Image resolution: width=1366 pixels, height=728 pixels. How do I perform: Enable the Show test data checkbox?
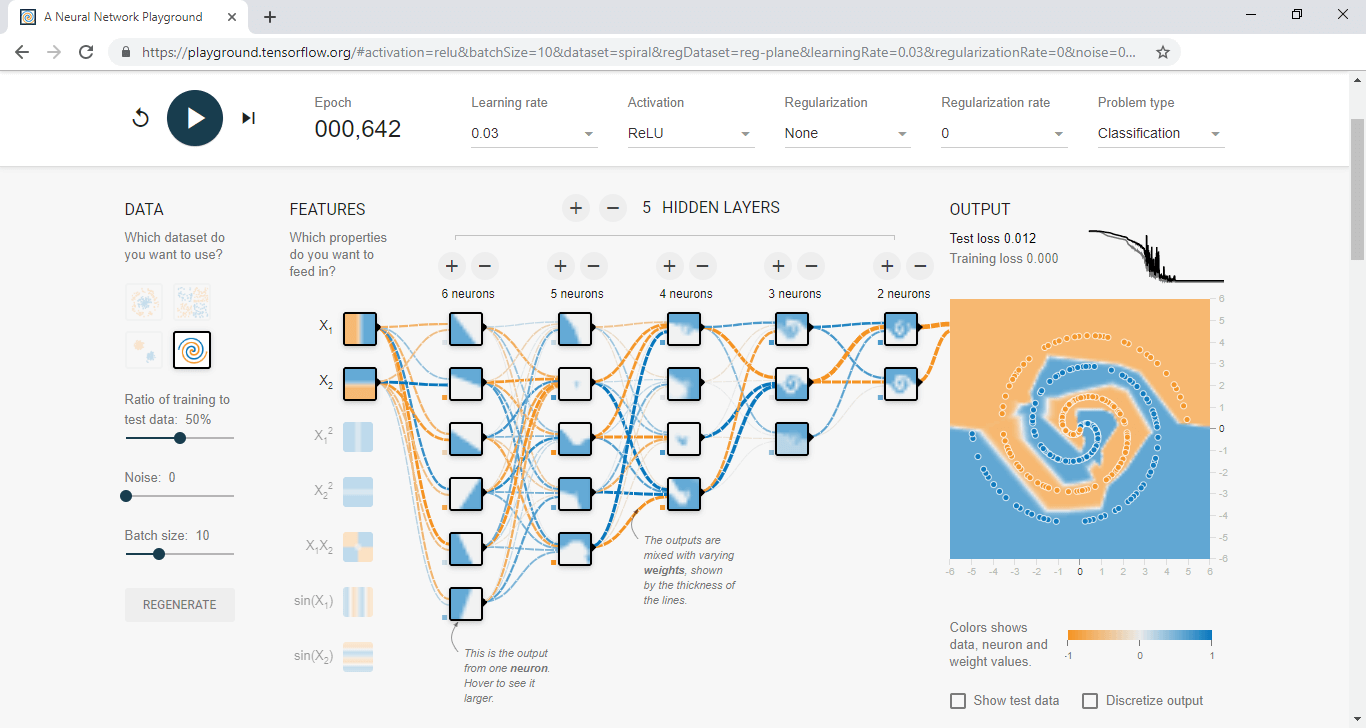click(x=958, y=701)
